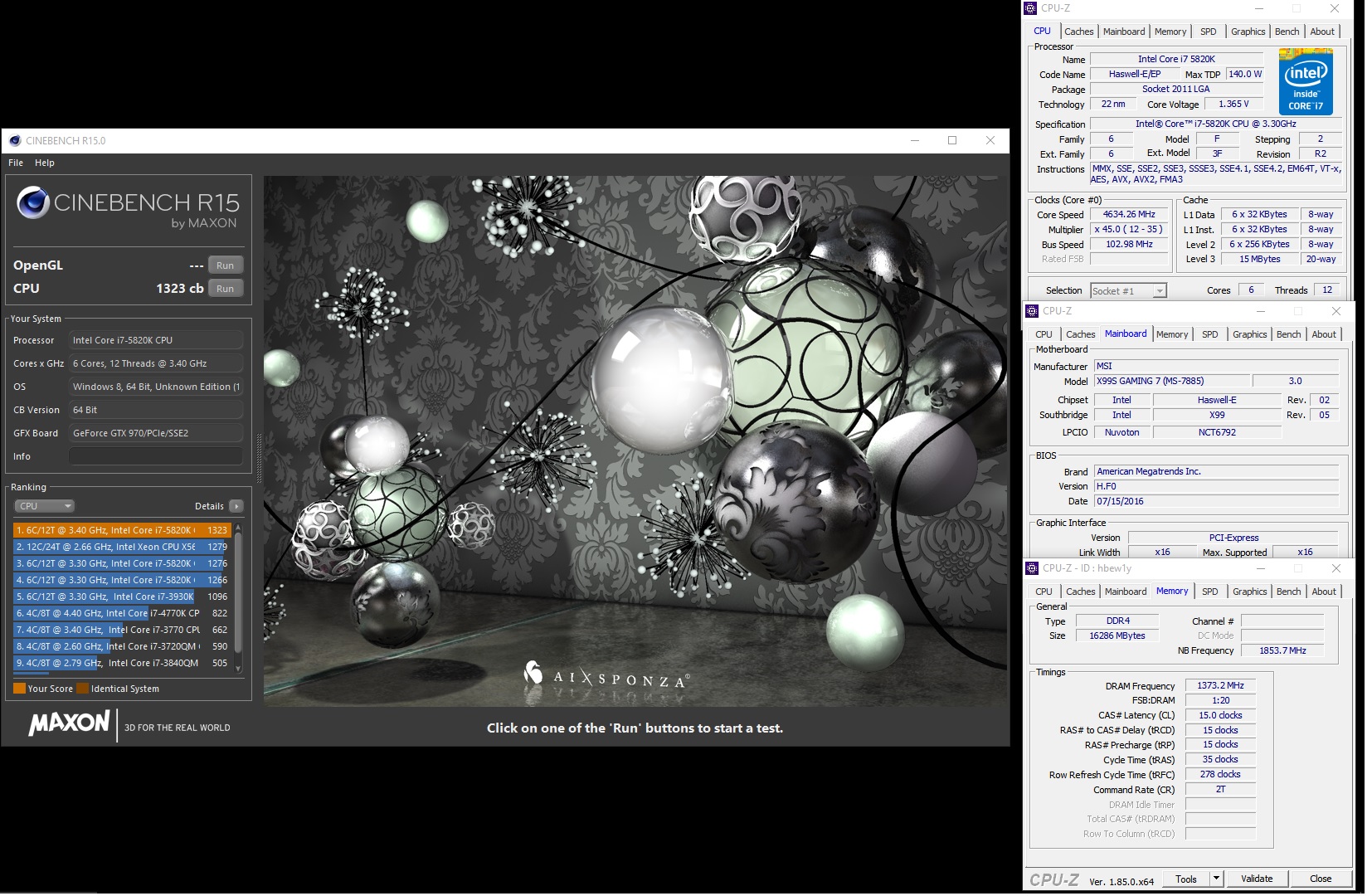1372x896 pixels.
Task: Click the Processor field Intel Core i7-5820K CPU
Action: 156,340
